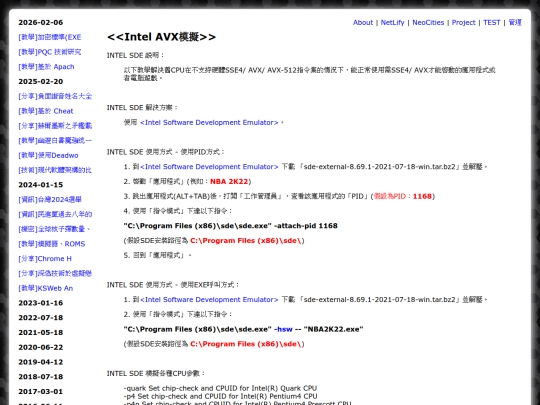Expand the 2019-04-12 date group
The width and height of the screenshot is (540, 405).
[41, 362]
